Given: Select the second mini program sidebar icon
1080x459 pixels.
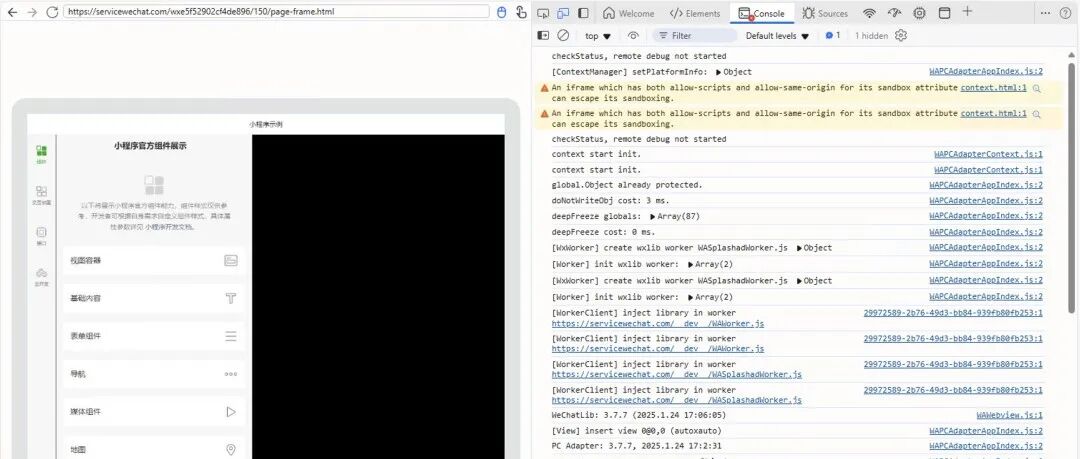Looking at the screenshot, I should 42,194.
